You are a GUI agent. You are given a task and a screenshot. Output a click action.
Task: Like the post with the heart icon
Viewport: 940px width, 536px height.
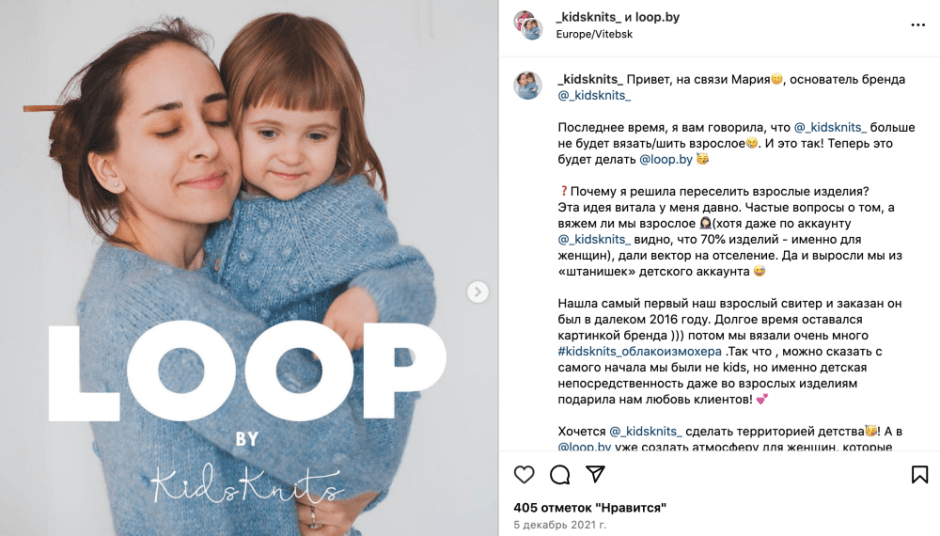524,474
